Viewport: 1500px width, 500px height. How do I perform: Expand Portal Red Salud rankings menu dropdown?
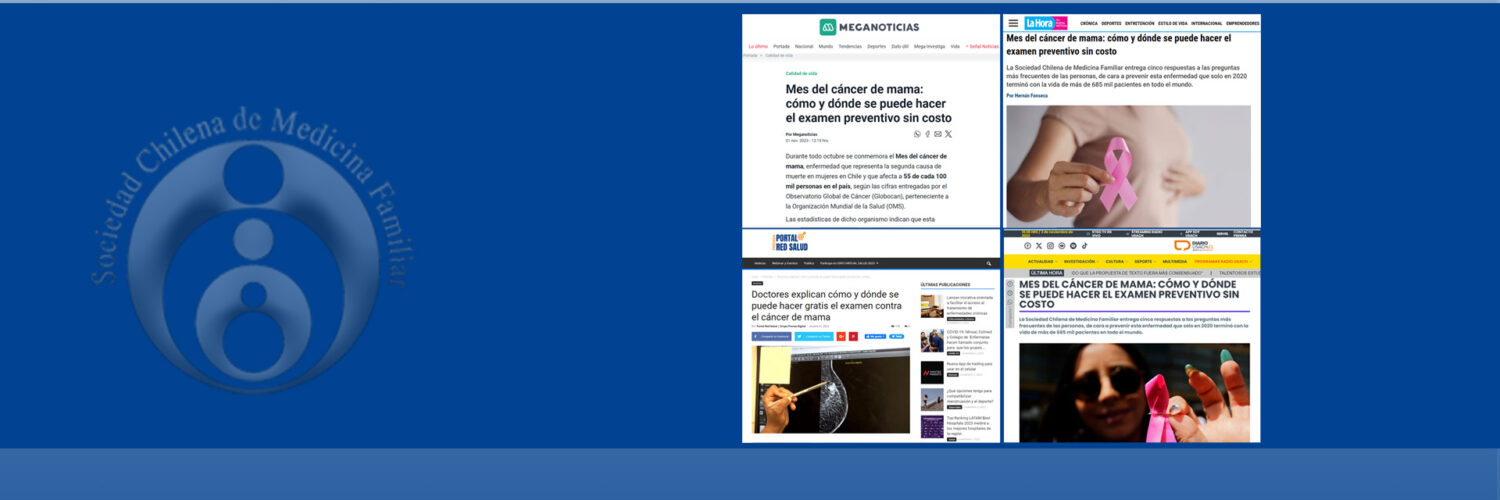(x=849, y=263)
